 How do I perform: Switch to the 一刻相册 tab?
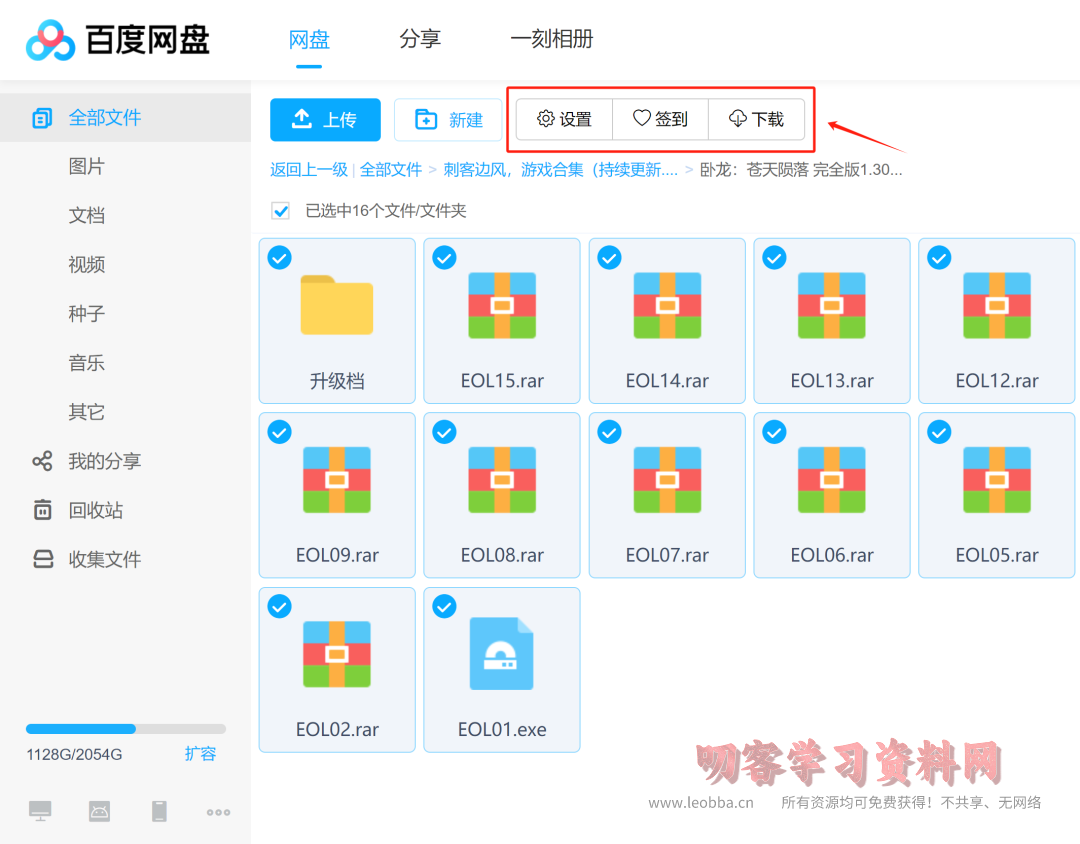click(552, 39)
